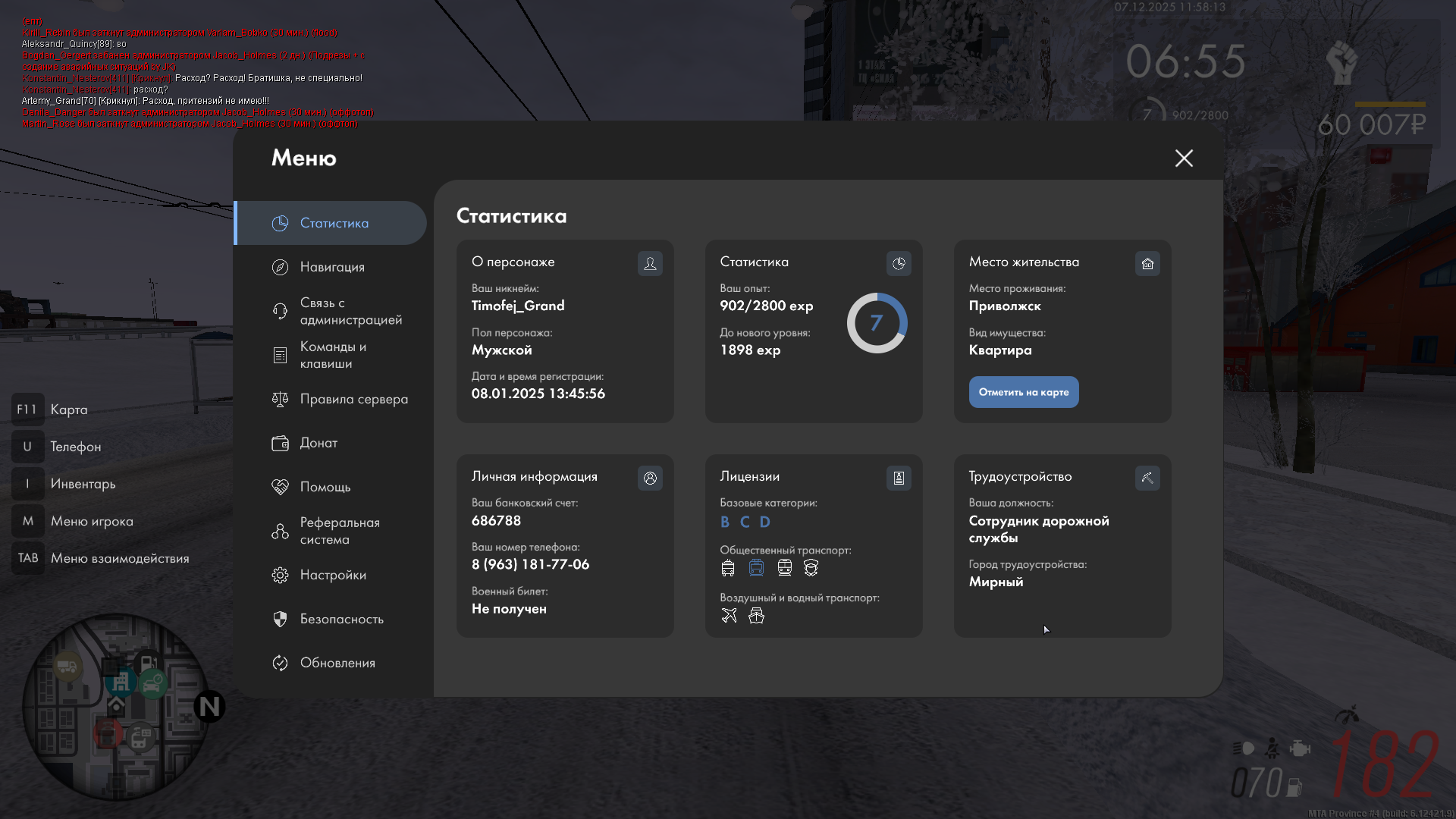Click the level 7 circular progress ring
Viewport: 1456px width, 819px height.
pyautogui.click(x=877, y=323)
